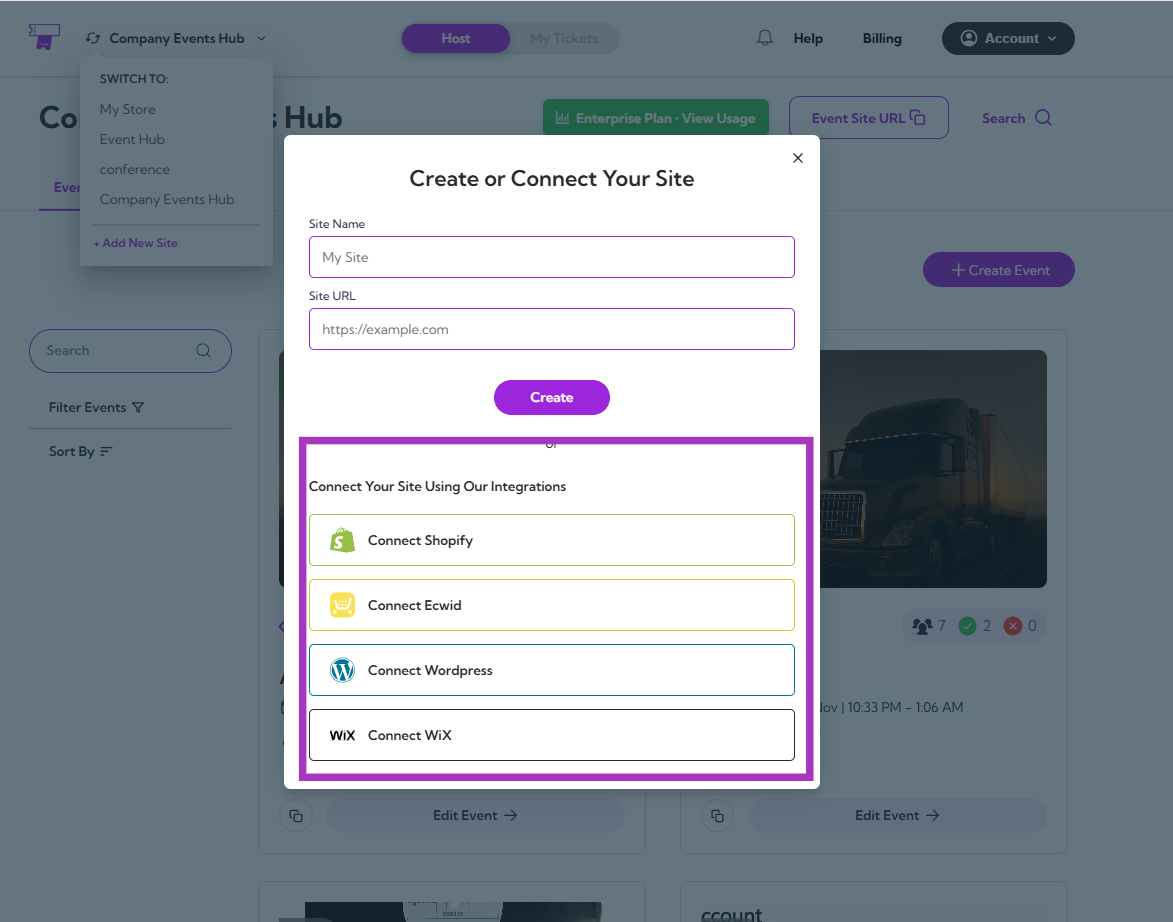The height and width of the screenshot is (922, 1173).
Task: Click Connect Ecwid integration
Action: [551, 605]
